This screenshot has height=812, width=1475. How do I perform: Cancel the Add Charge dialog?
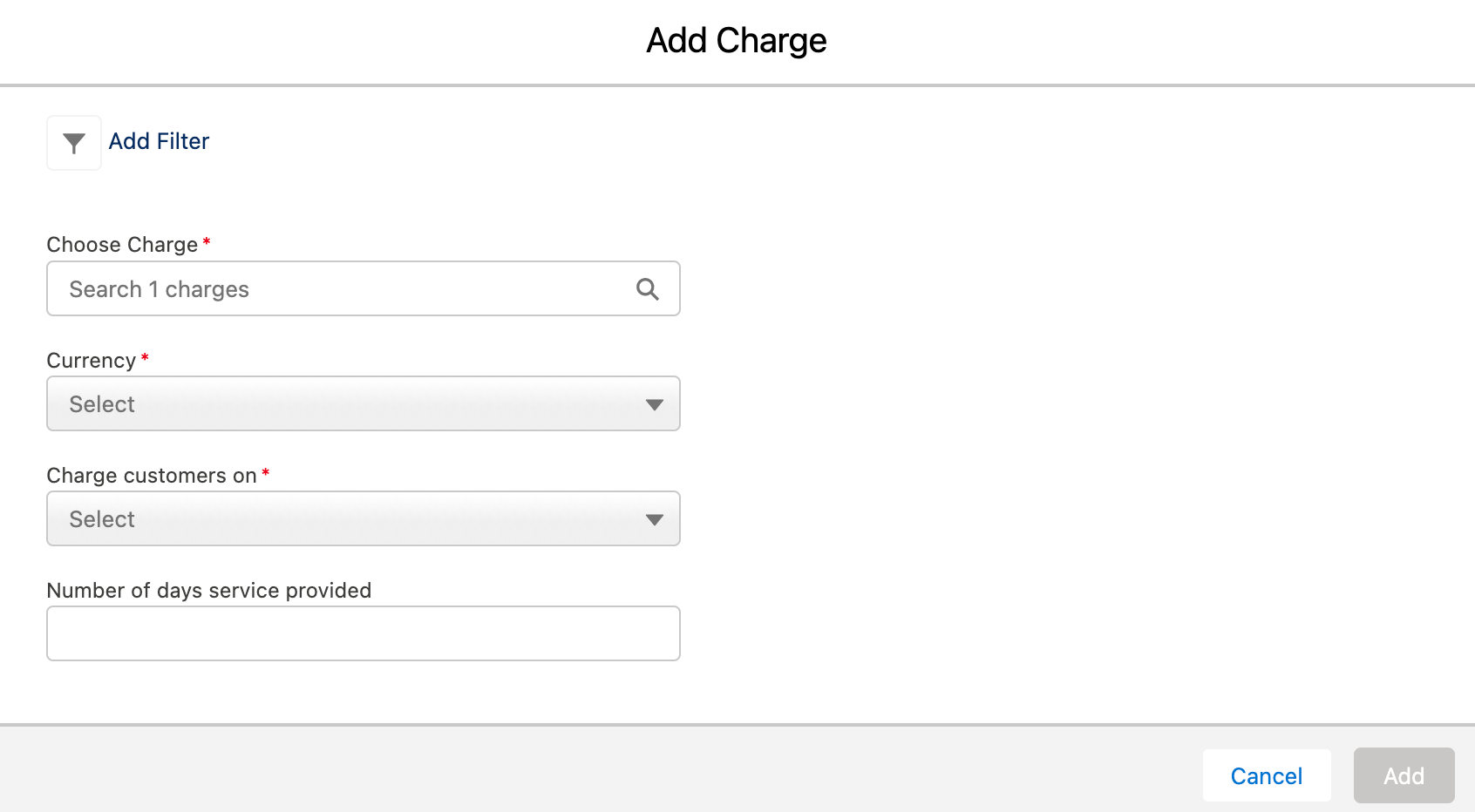coord(1266,775)
